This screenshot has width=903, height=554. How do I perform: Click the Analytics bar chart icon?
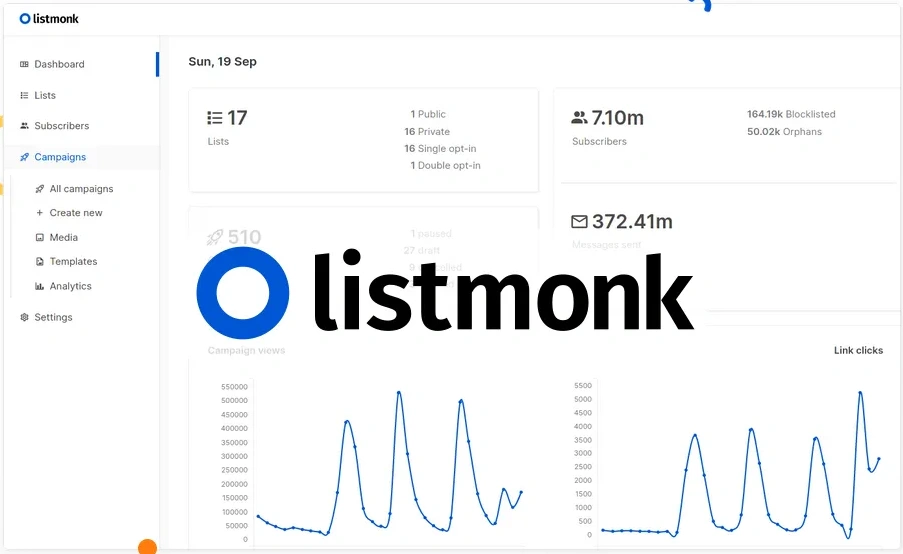(x=39, y=286)
